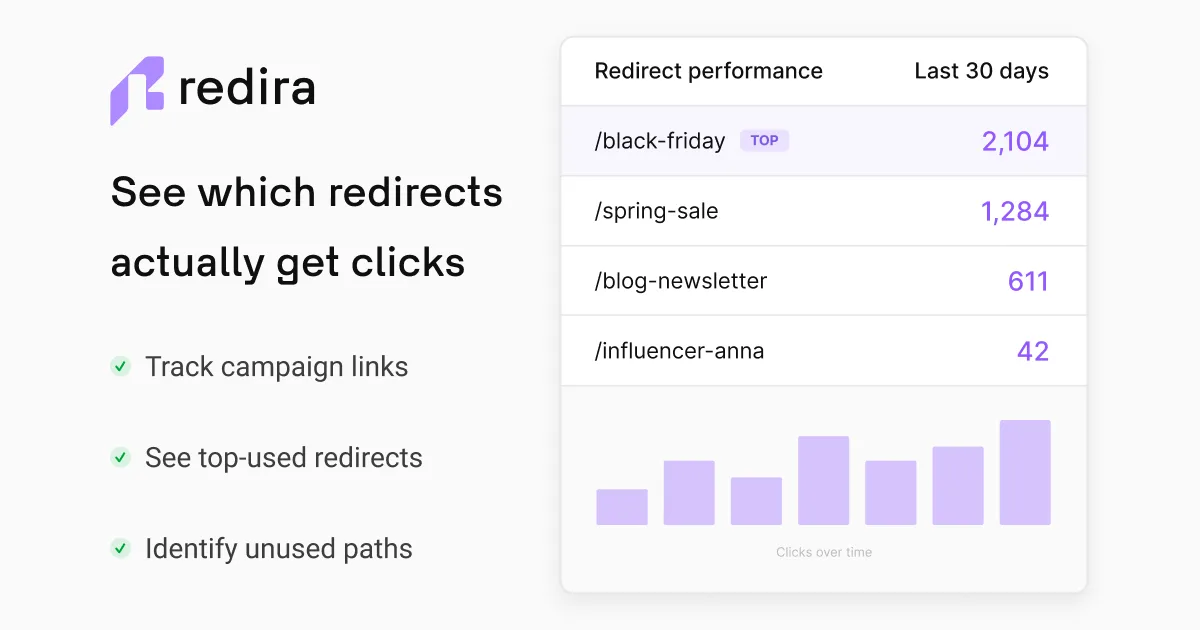Click the shortest first bar in the chart
This screenshot has height=630, width=1200.
coord(622,507)
